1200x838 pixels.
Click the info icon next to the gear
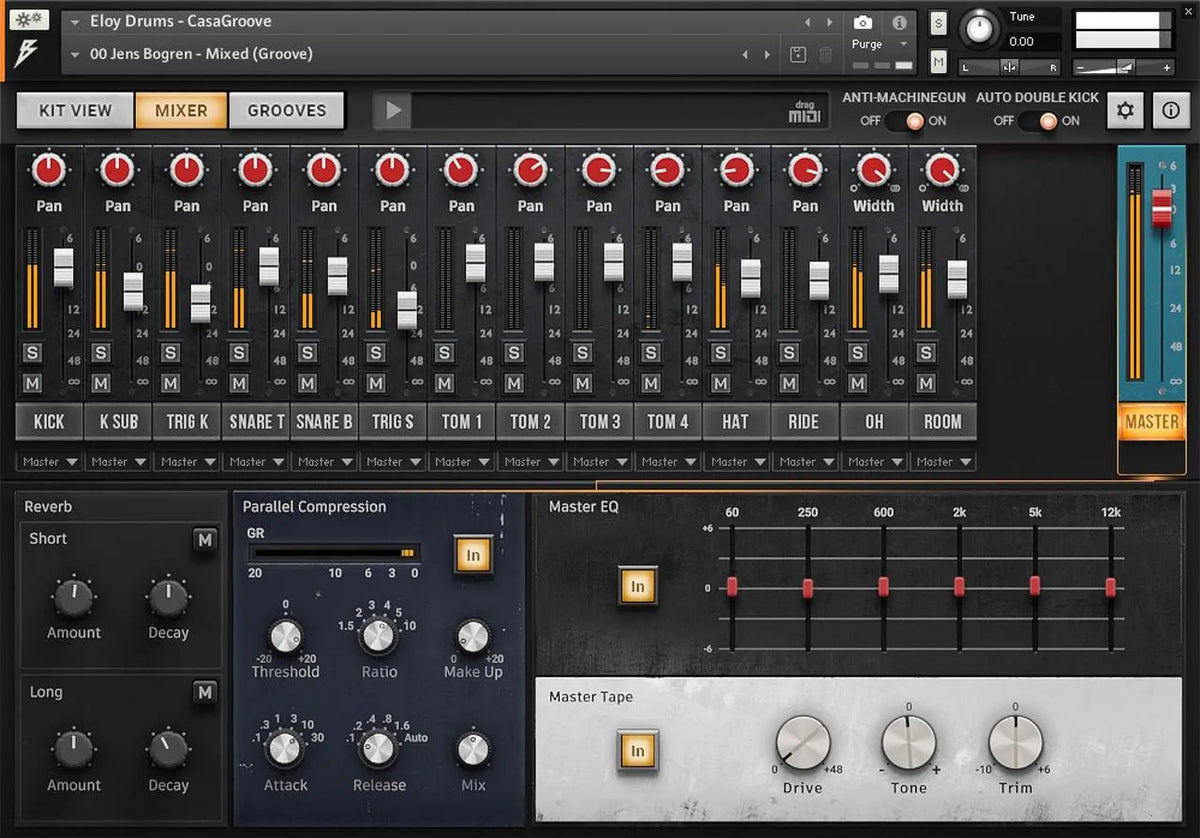(x=1172, y=110)
